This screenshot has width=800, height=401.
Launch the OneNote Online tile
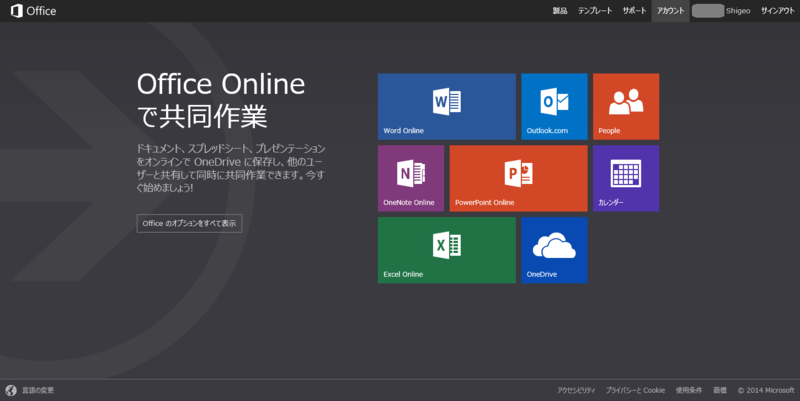411,178
